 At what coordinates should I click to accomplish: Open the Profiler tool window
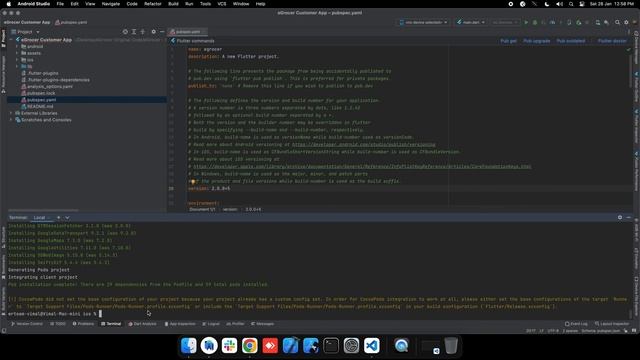click(236, 324)
